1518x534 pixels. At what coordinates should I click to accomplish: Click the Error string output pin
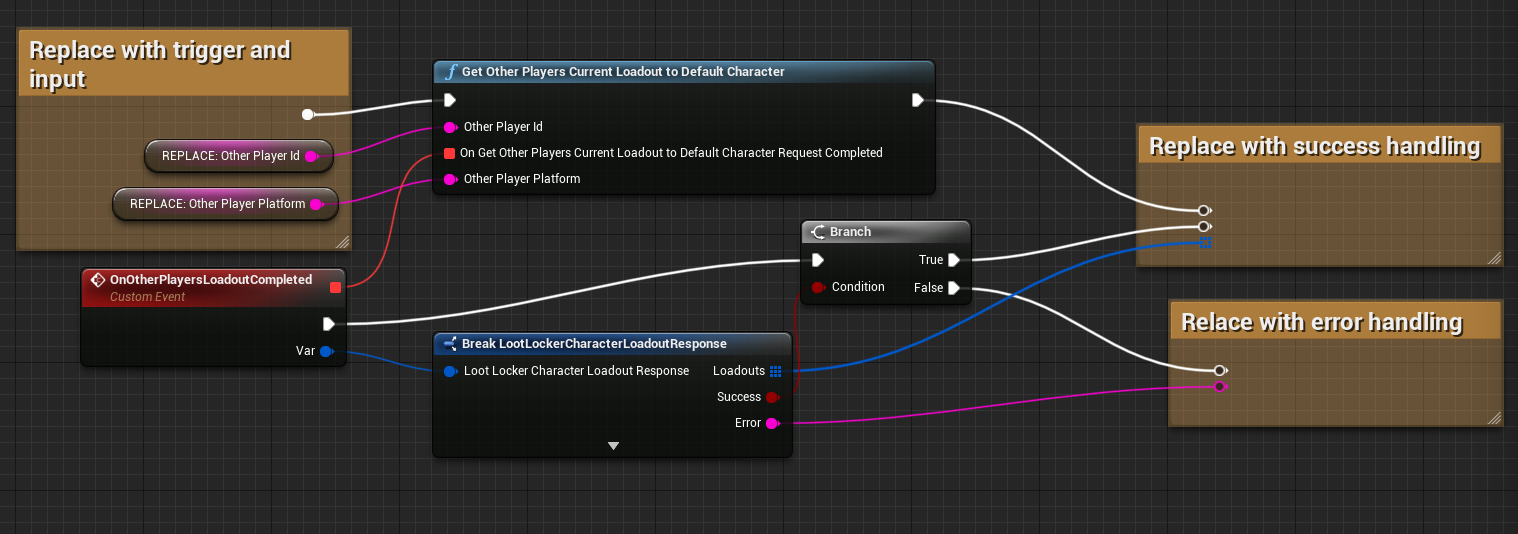(772, 423)
